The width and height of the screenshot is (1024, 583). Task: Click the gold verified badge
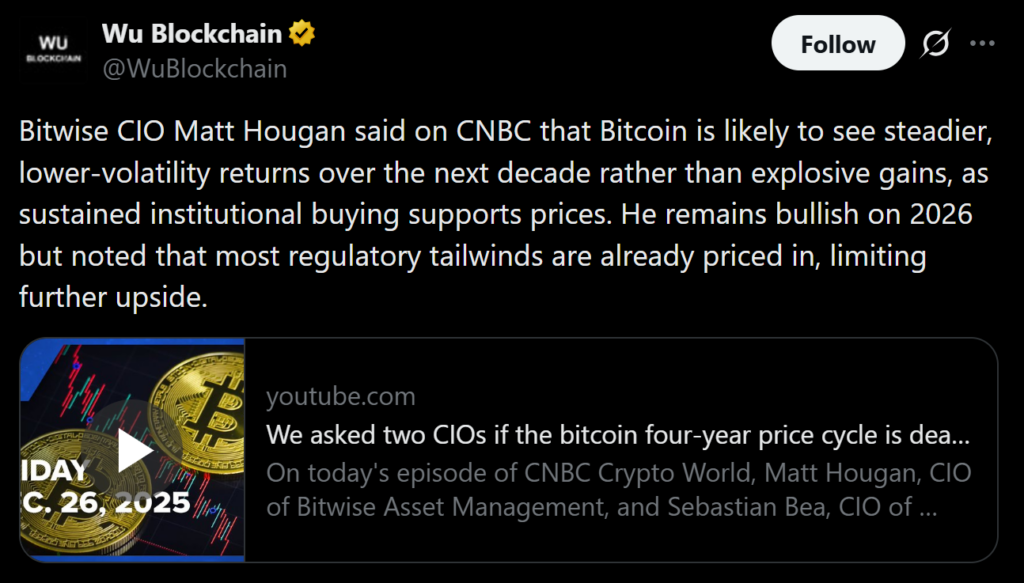(x=302, y=34)
